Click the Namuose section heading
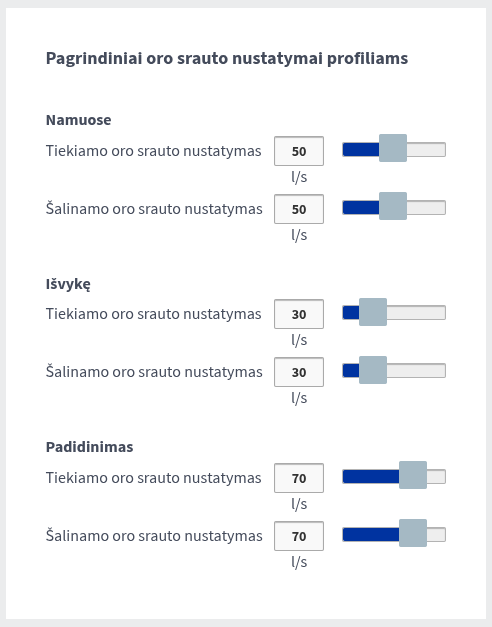This screenshot has width=492, height=627. pos(78,120)
